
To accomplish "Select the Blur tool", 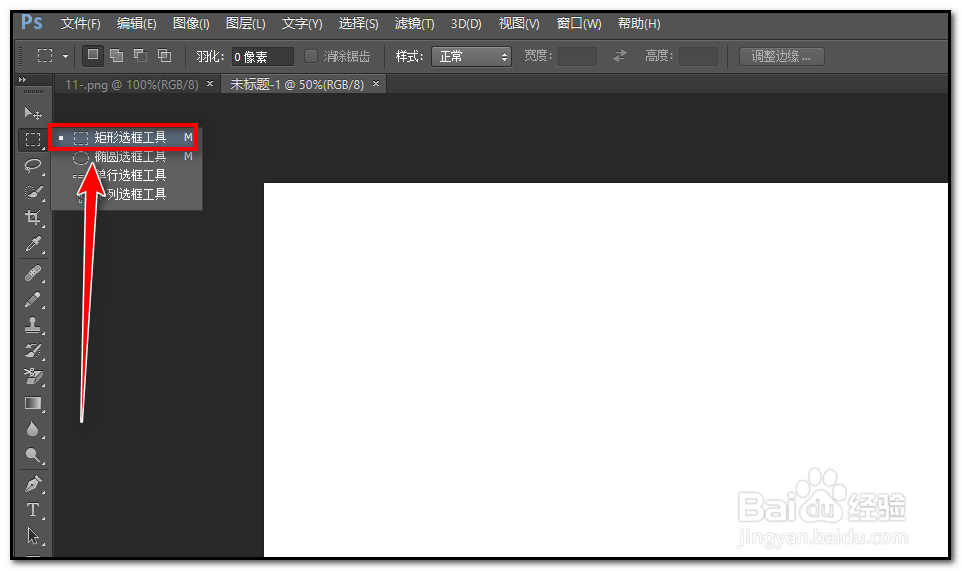I will coord(33,429).
